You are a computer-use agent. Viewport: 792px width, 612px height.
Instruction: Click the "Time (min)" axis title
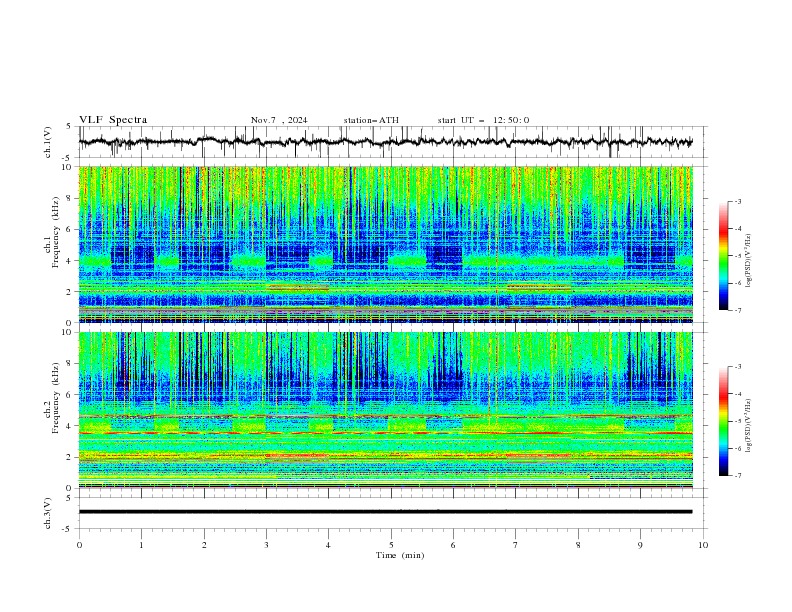(x=400, y=555)
